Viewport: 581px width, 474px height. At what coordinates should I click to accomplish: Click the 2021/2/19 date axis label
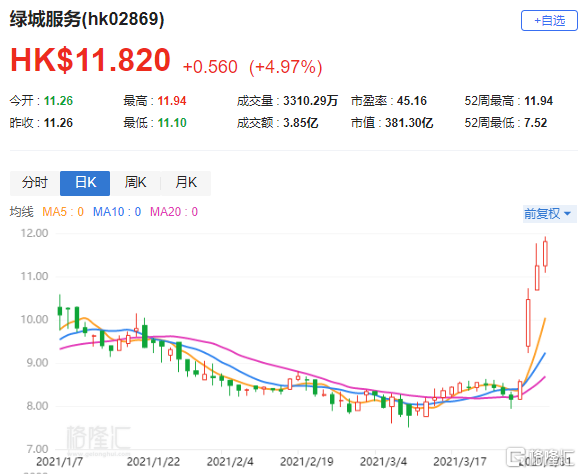(307, 462)
